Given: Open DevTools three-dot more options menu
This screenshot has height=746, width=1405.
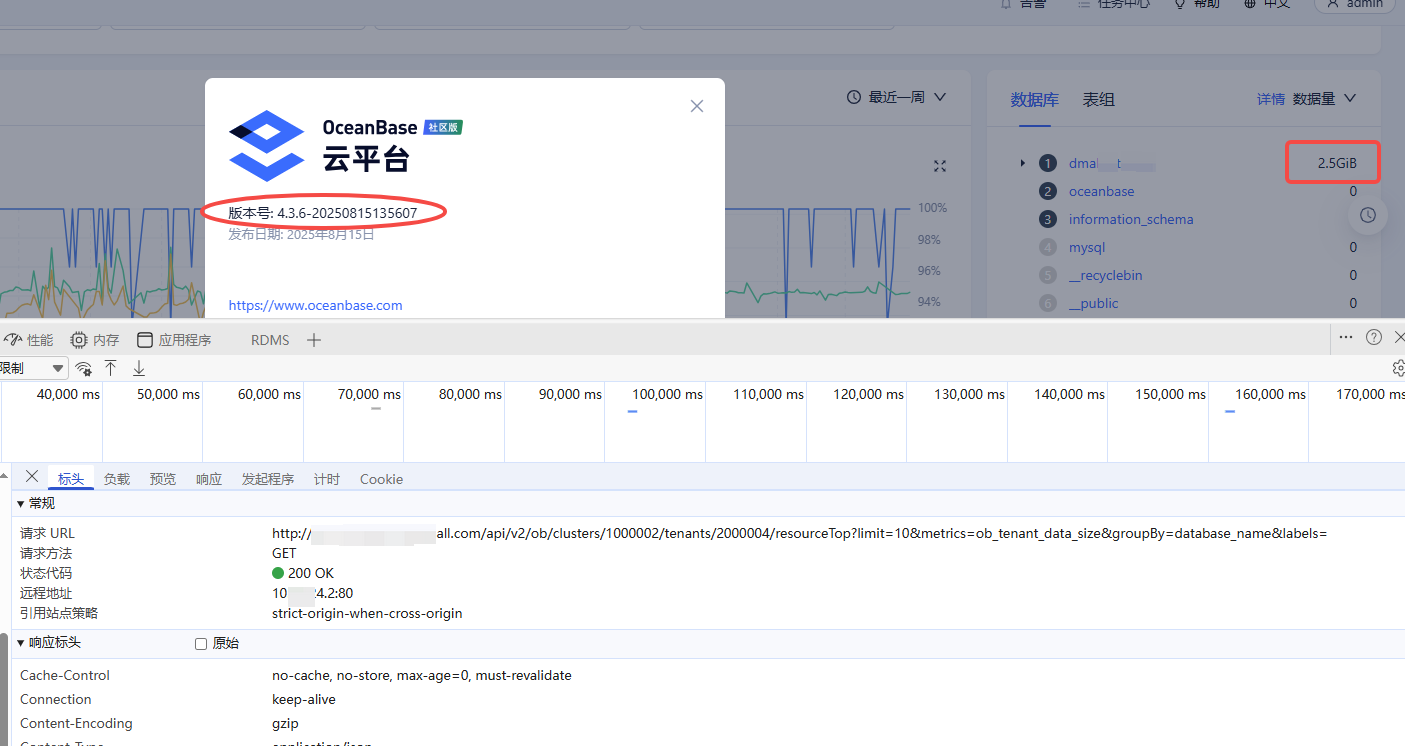Looking at the screenshot, I should coord(1346,337).
